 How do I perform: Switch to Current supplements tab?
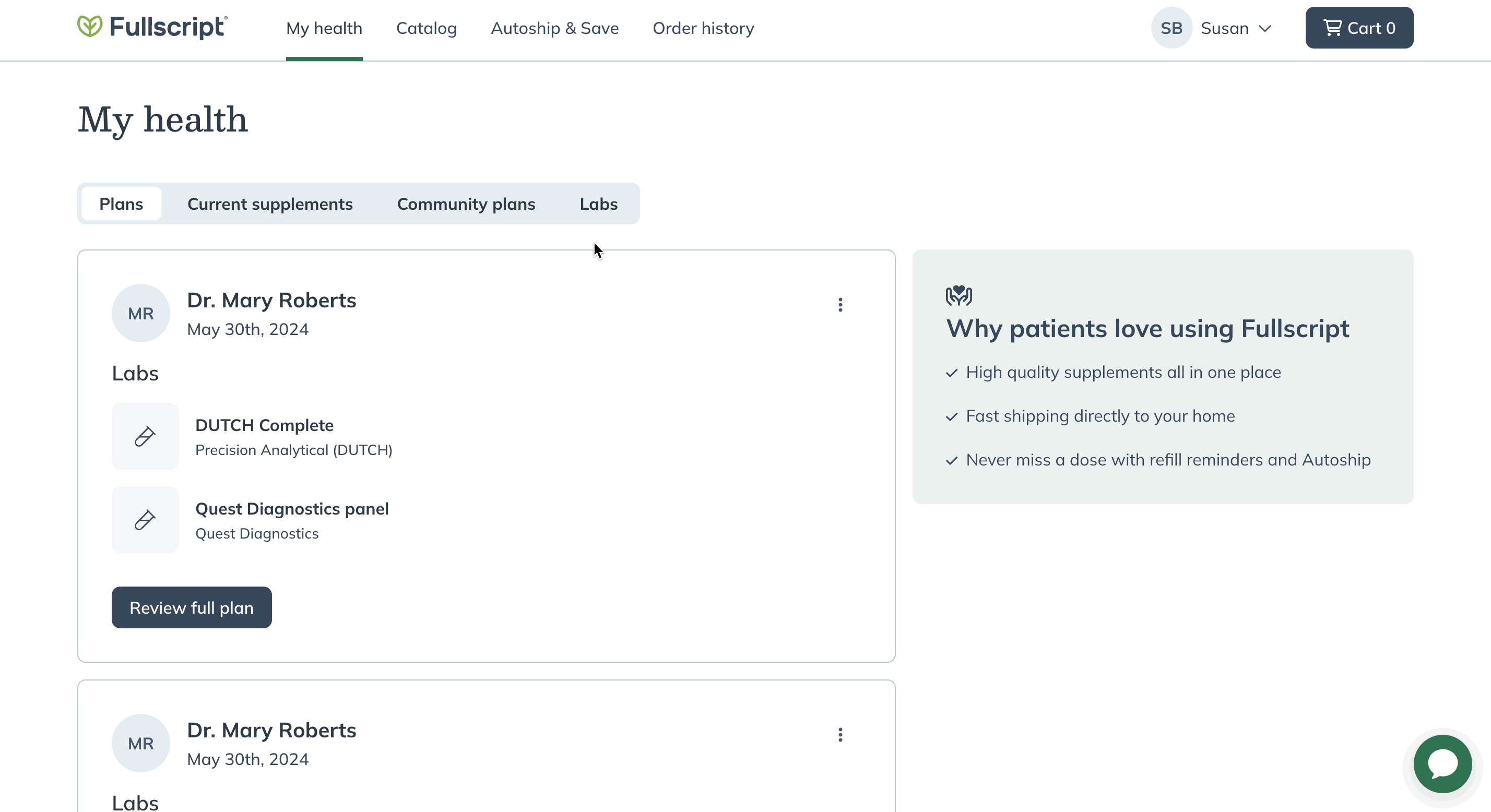tap(270, 204)
